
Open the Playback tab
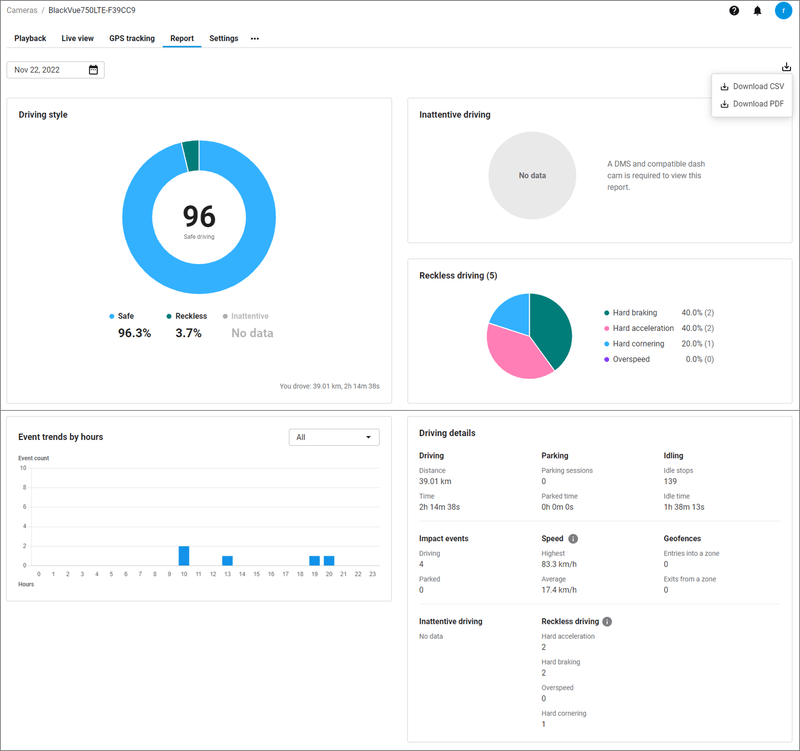[x=30, y=39]
